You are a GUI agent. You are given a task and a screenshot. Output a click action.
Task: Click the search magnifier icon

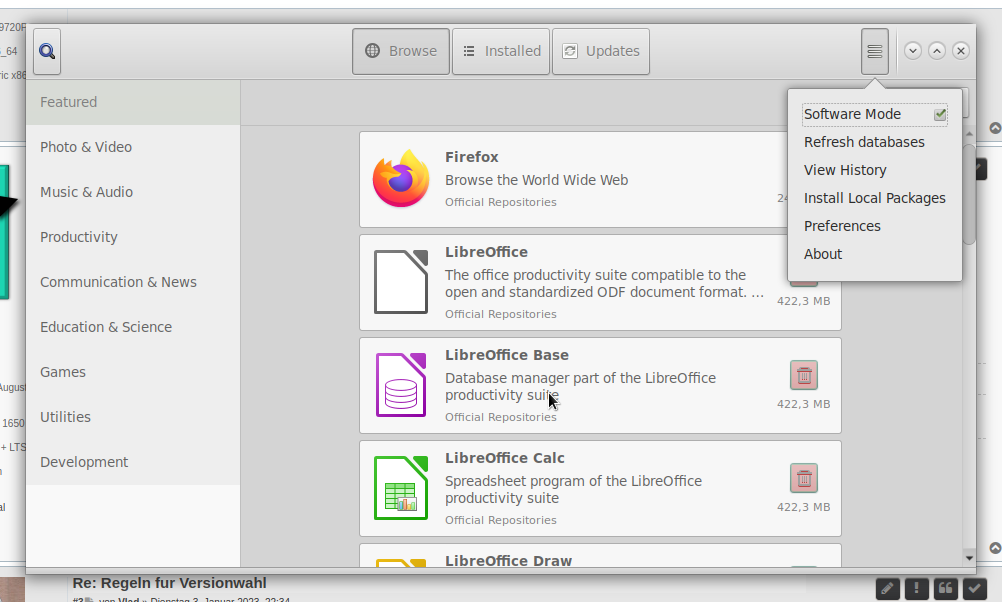(x=47, y=51)
